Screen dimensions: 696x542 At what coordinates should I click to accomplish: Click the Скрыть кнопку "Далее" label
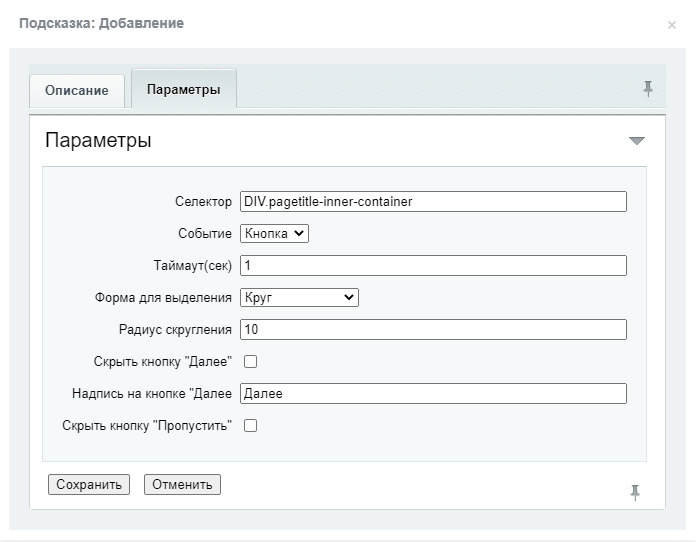pyautogui.click(x=162, y=361)
